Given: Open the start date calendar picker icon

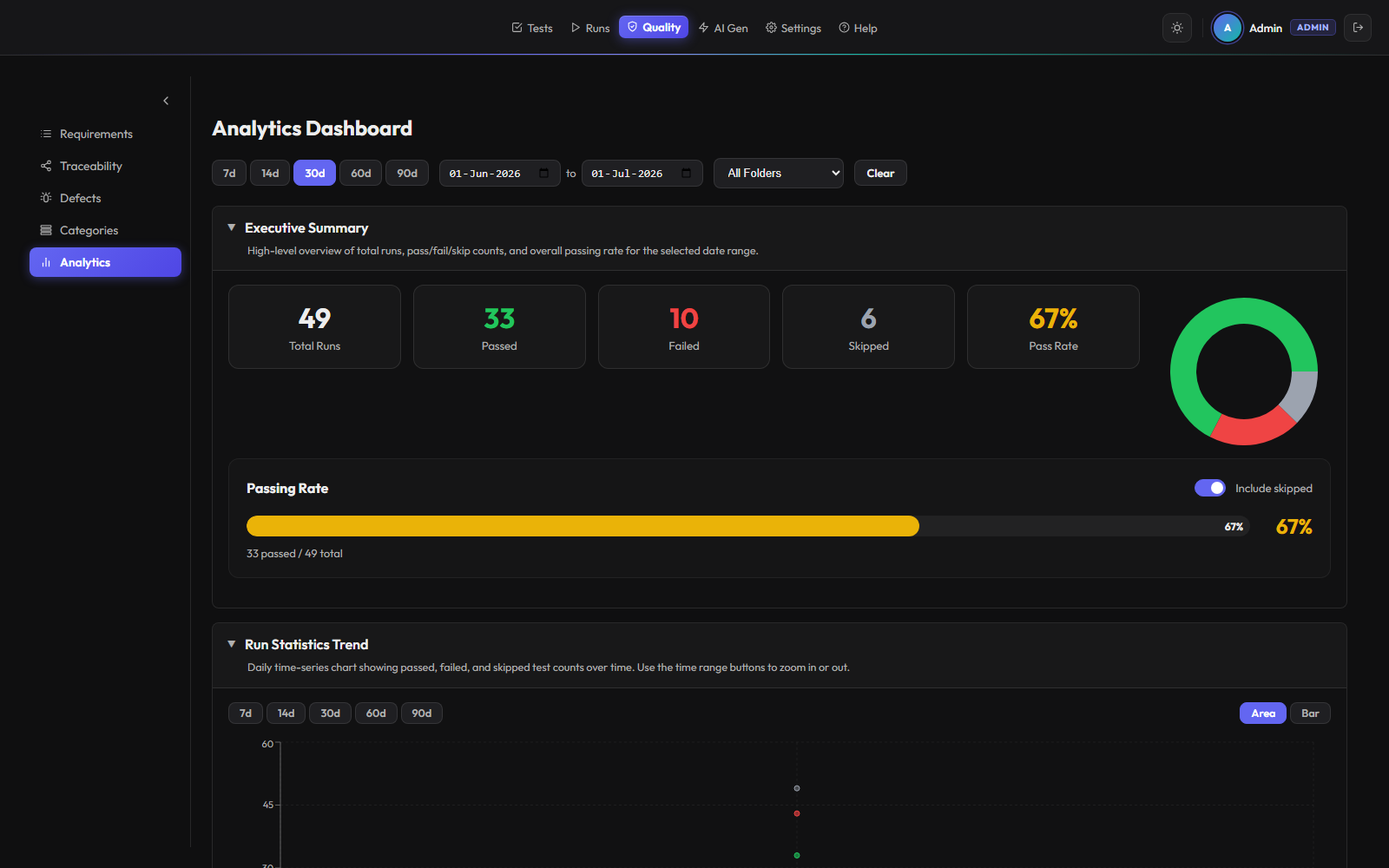Looking at the screenshot, I should click(x=543, y=173).
